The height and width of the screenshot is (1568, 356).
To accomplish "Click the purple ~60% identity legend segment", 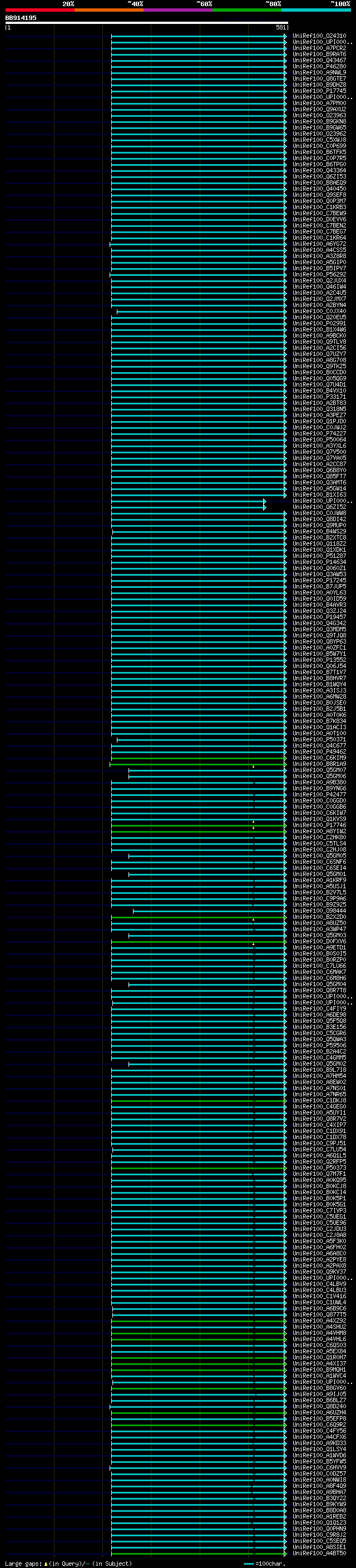I will [x=179, y=10].
